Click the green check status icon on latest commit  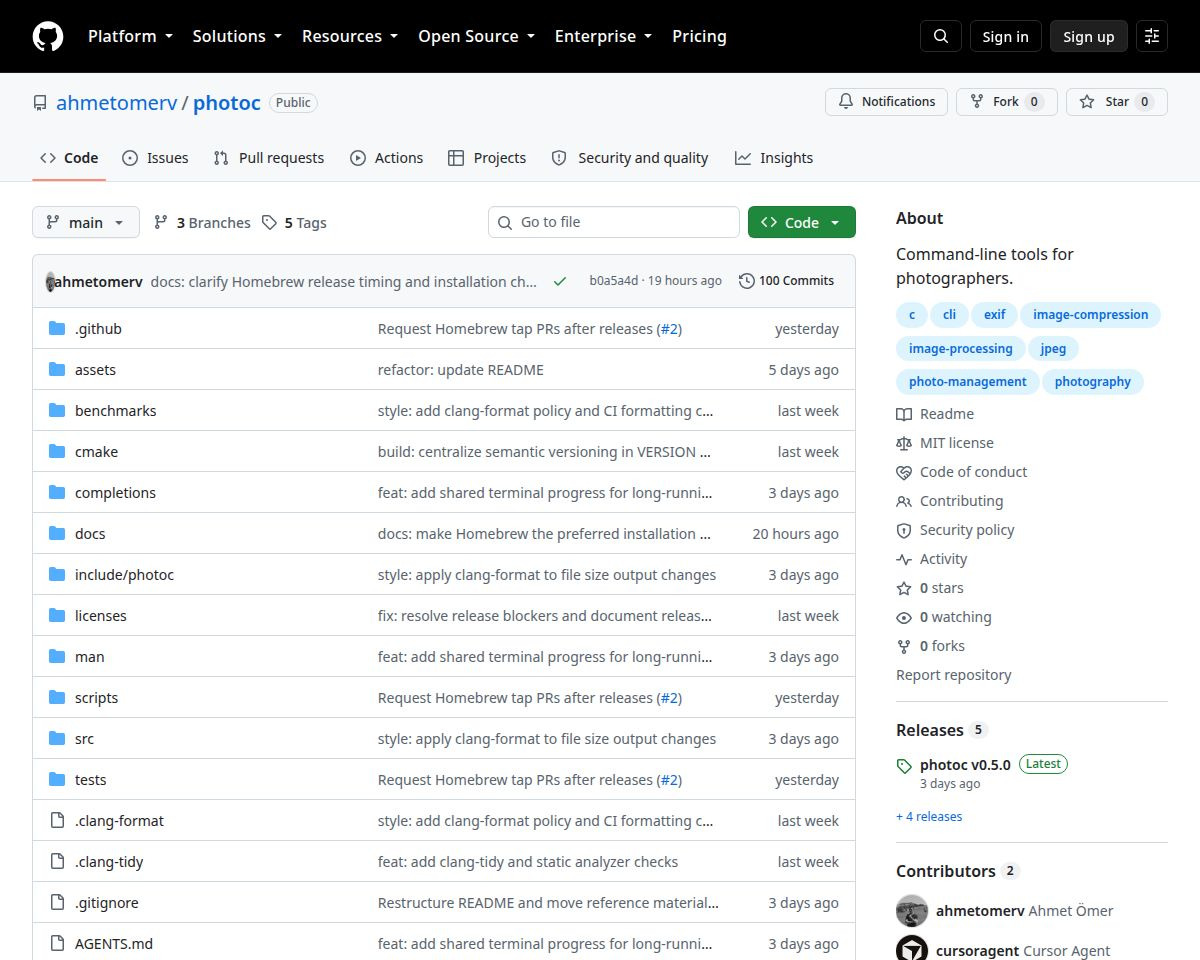tap(560, 281)
